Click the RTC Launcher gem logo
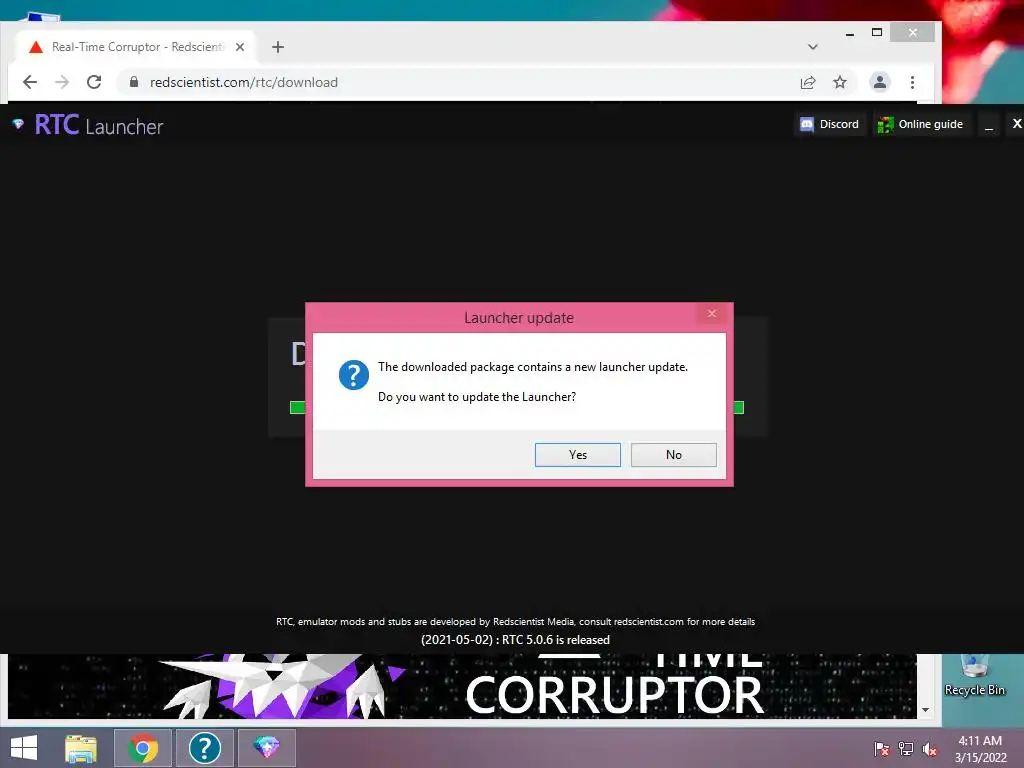This screenshot has height=768, width=1024. tap(18, 123)
